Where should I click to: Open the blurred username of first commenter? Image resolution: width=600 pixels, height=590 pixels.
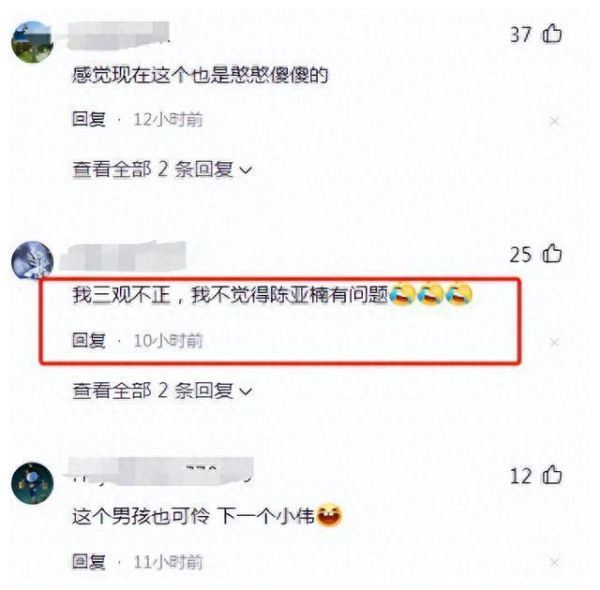[119, 35]
